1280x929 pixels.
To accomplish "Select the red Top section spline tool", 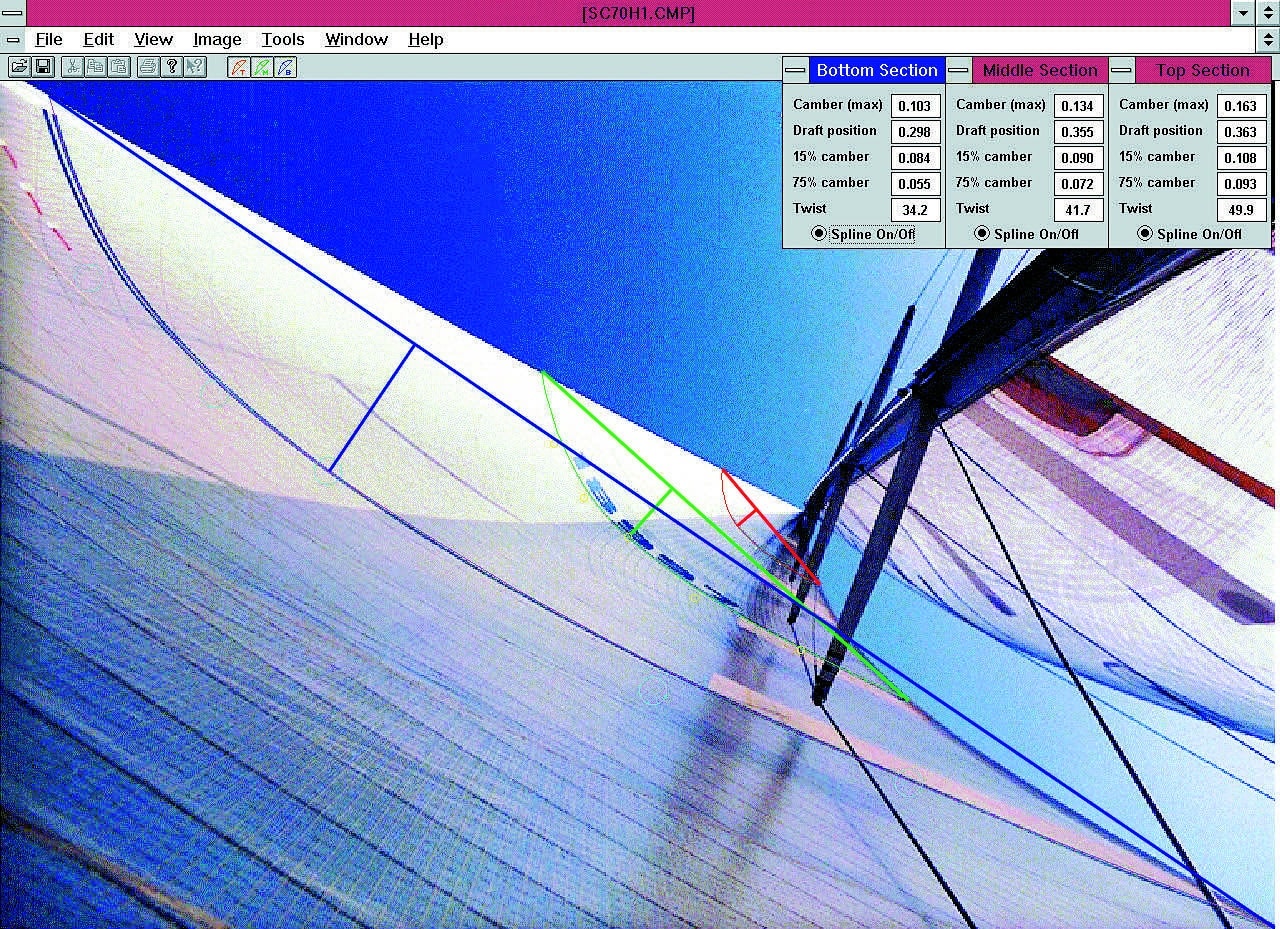I will tap(237, 66).
